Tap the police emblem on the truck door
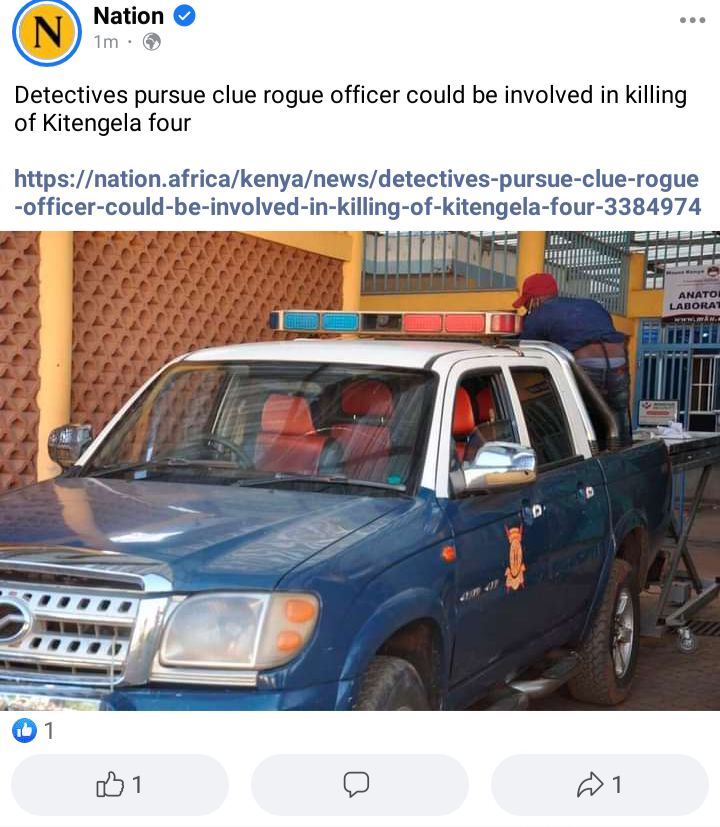The image size is (720, 827). 515,557
